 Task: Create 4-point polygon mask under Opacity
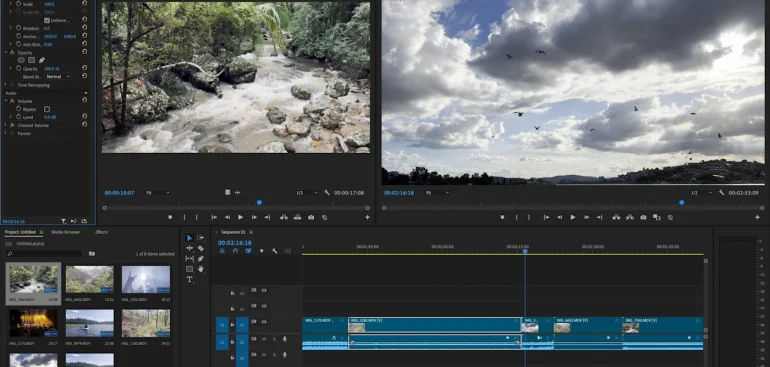point(31,60)
